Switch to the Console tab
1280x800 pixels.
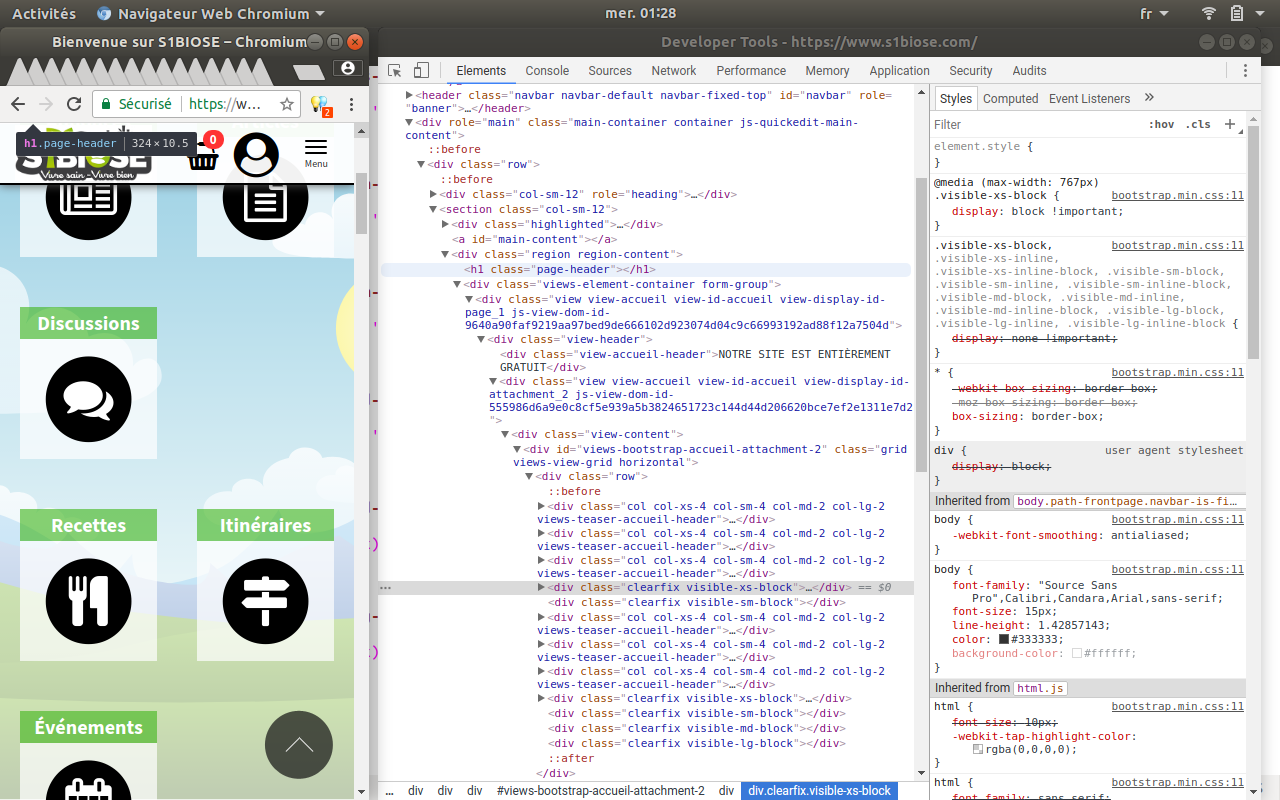tap(547, 70)
